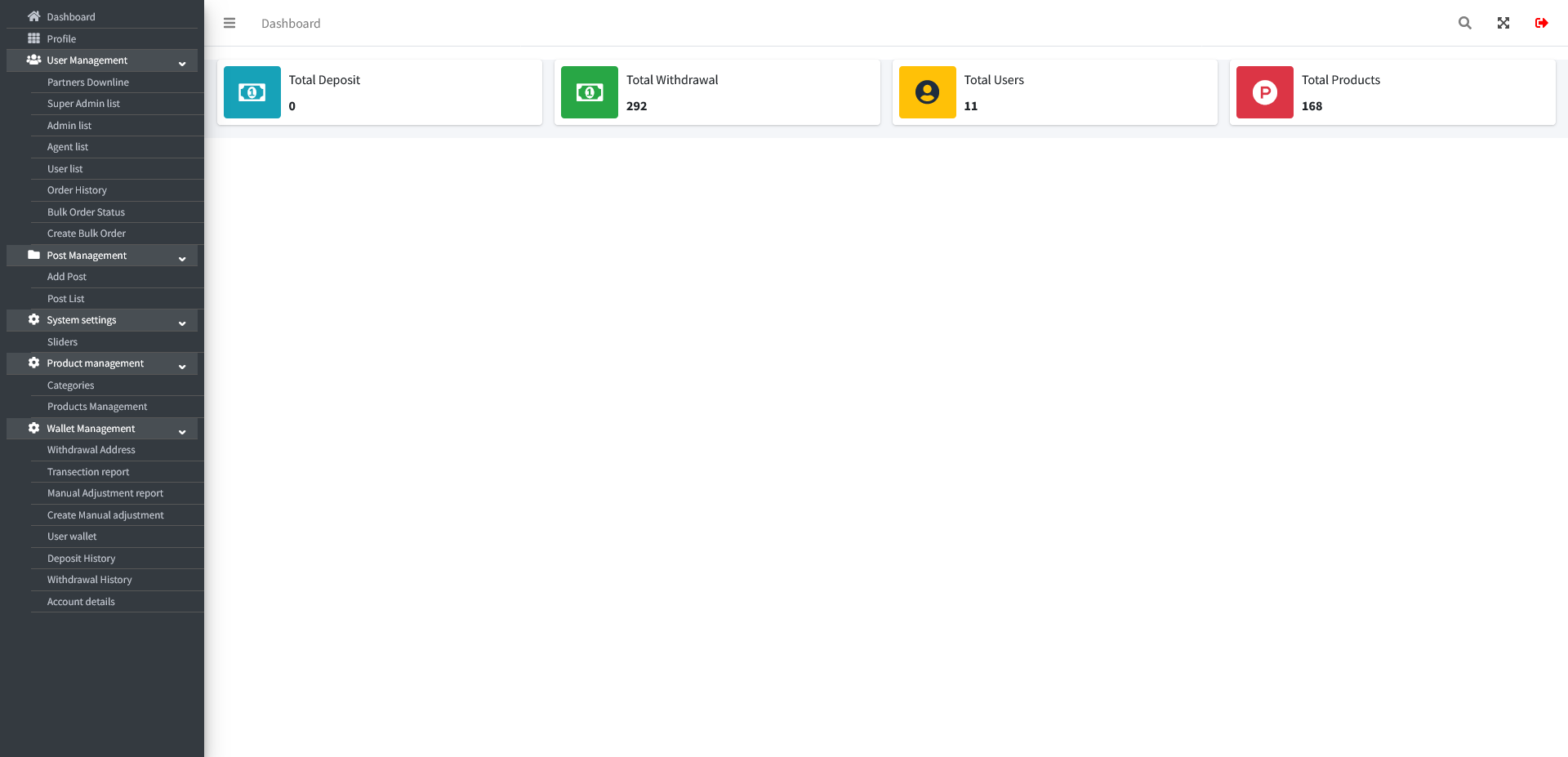Screen dimensions: 1568x757
Task: Toggle fullscreen with the expand arrows icon
Action: click(1503, 23)
